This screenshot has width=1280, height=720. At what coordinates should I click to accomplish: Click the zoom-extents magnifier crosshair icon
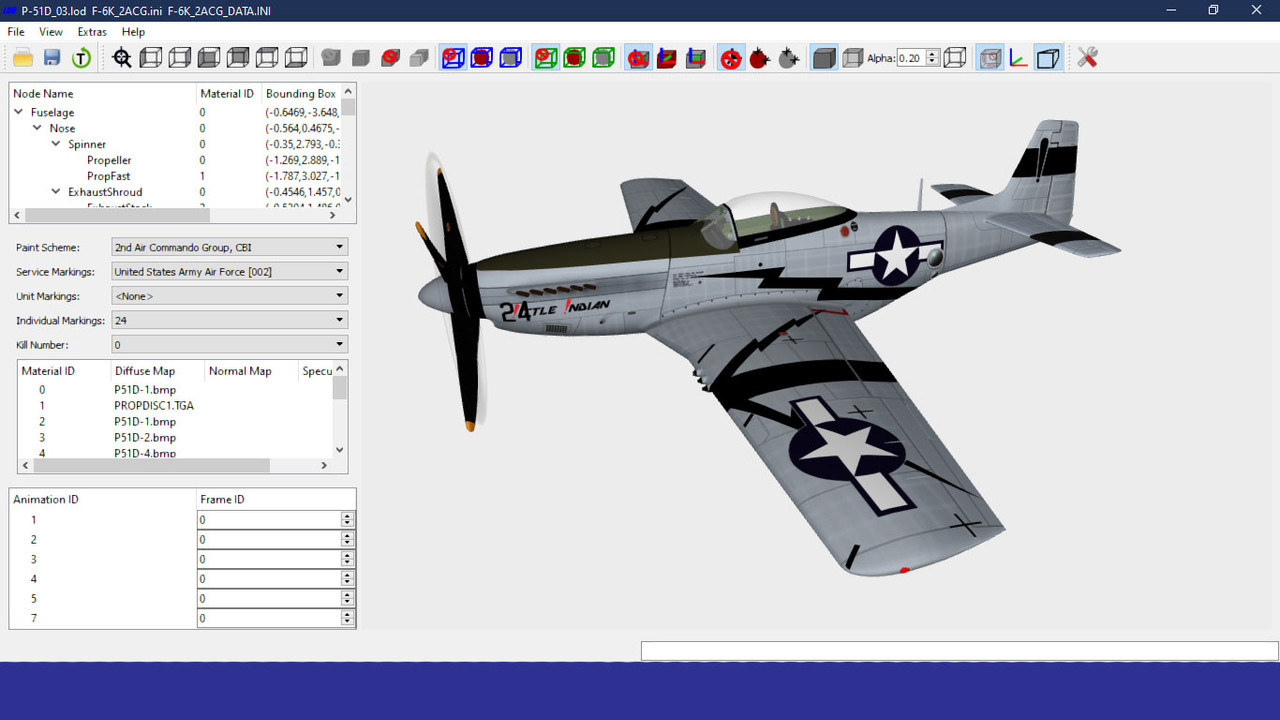(122, 58)
